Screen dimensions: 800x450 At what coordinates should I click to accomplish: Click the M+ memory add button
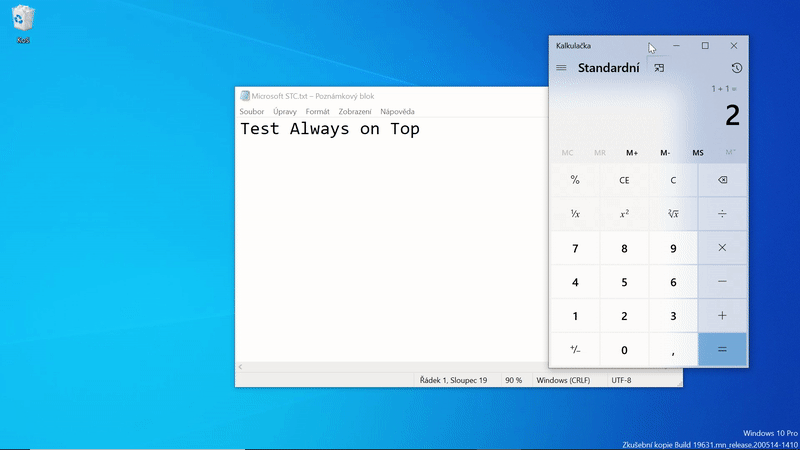click(x=632, y=153)
